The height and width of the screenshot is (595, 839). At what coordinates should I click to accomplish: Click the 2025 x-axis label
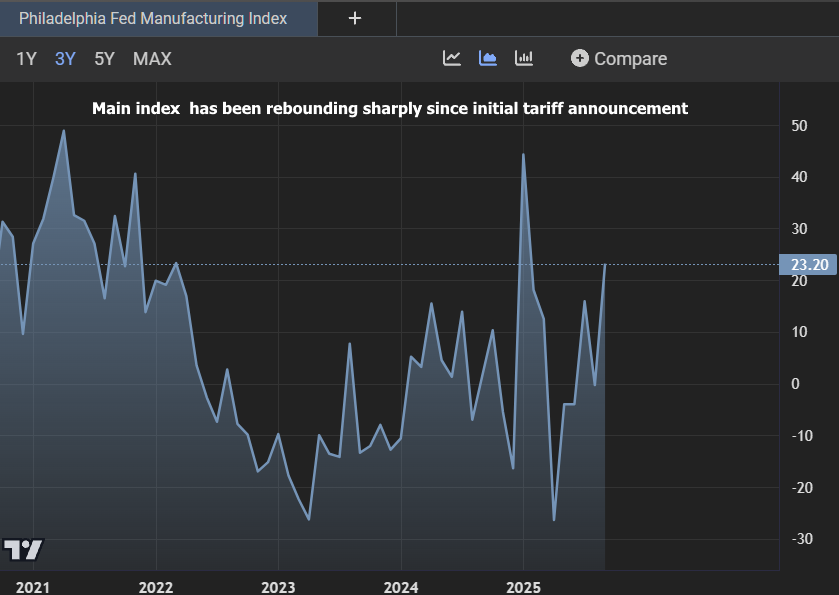pos(523,587)
